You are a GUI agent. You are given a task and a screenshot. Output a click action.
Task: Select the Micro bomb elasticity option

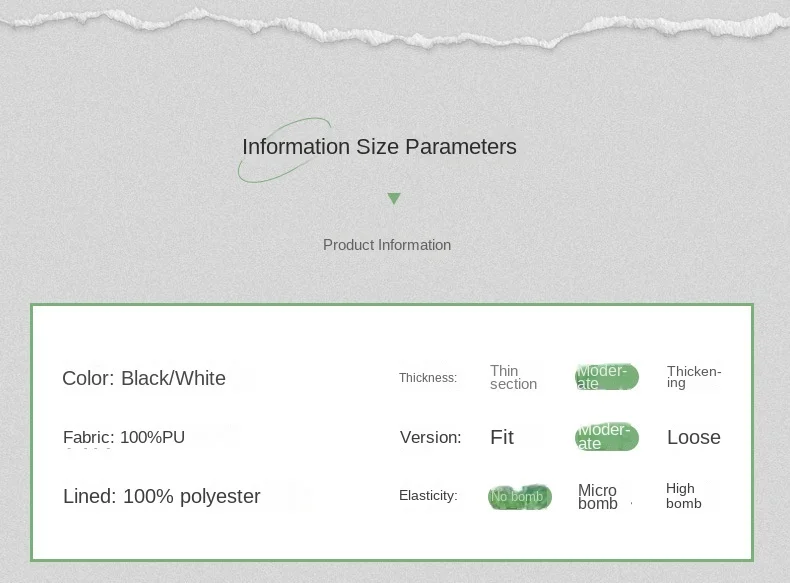coord(598,497)
